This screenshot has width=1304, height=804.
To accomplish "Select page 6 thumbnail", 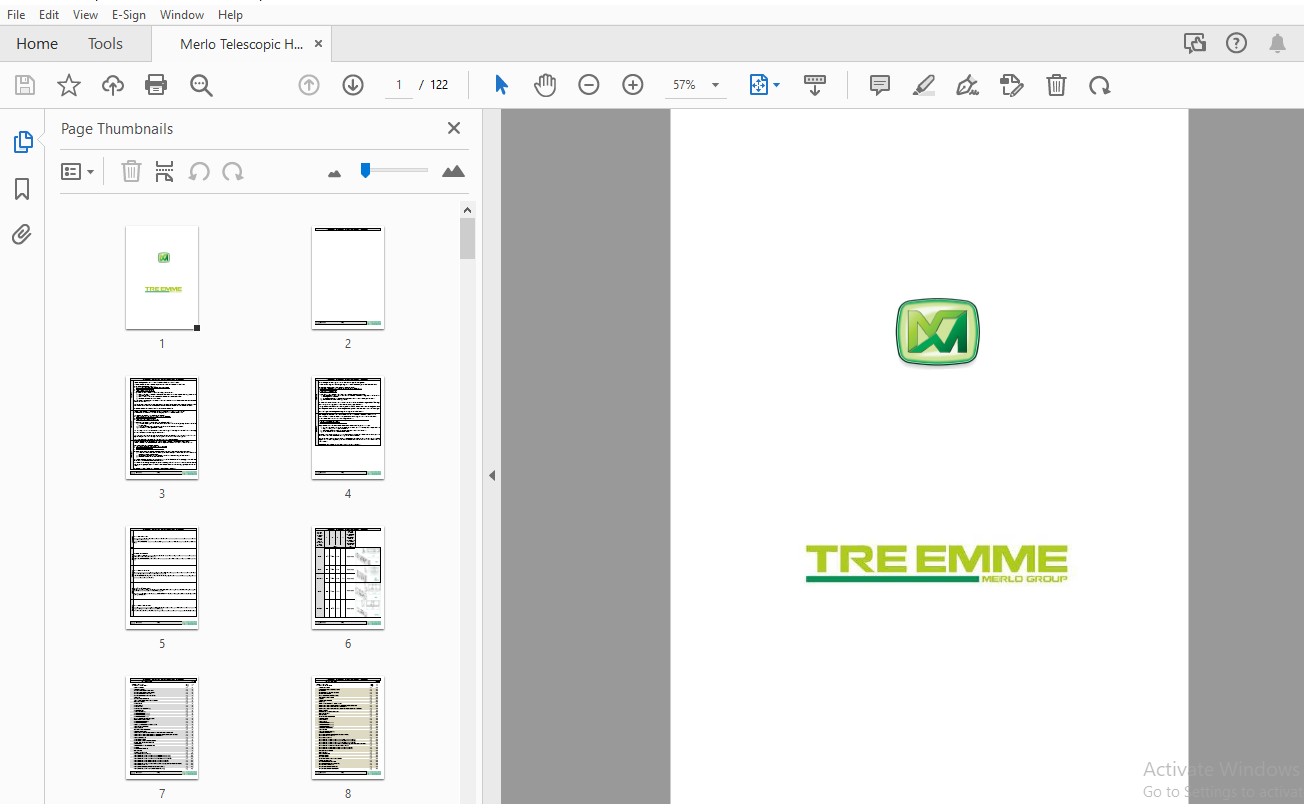I will tap(348, 578).
